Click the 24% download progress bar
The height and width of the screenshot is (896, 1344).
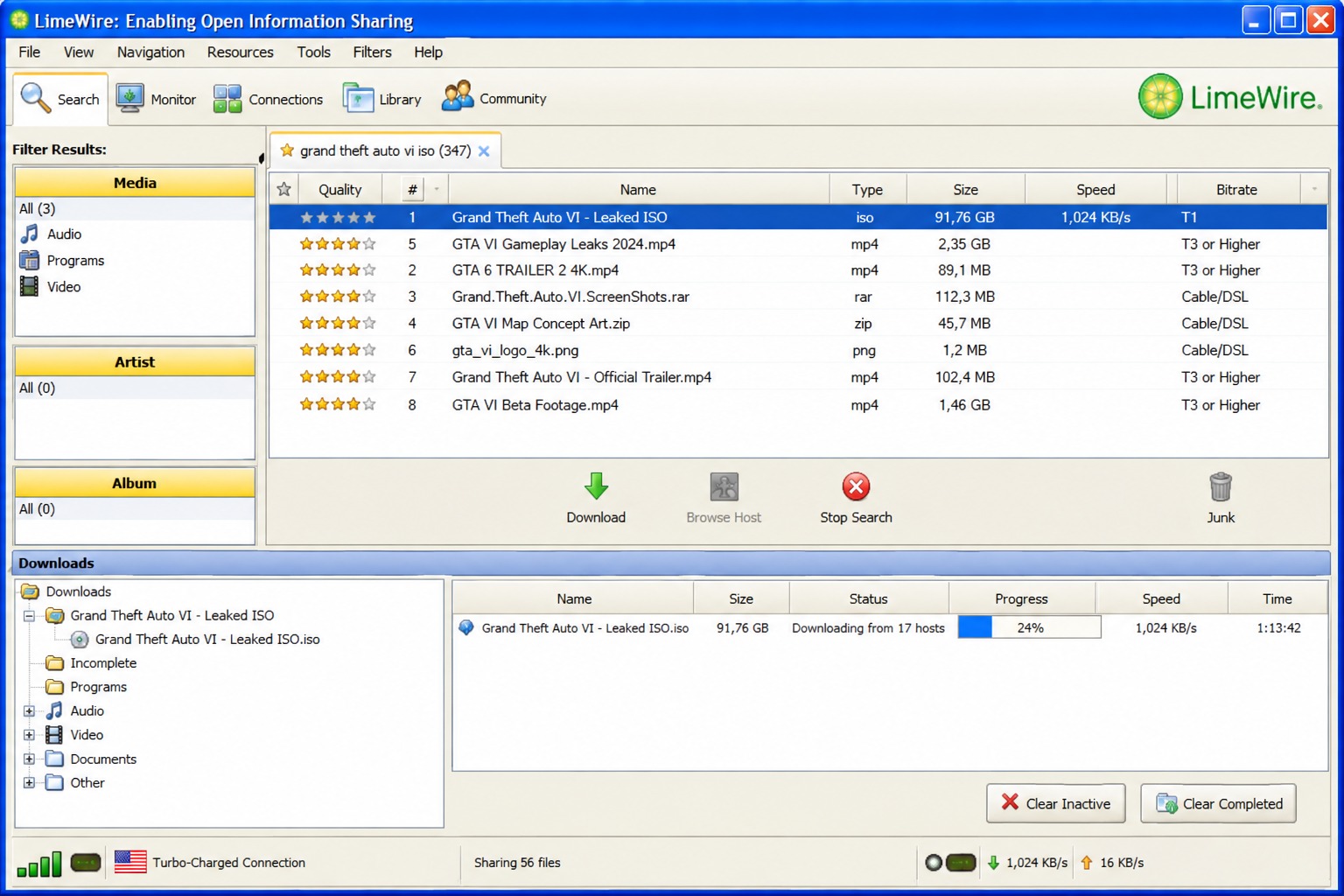click(1029, 627)
